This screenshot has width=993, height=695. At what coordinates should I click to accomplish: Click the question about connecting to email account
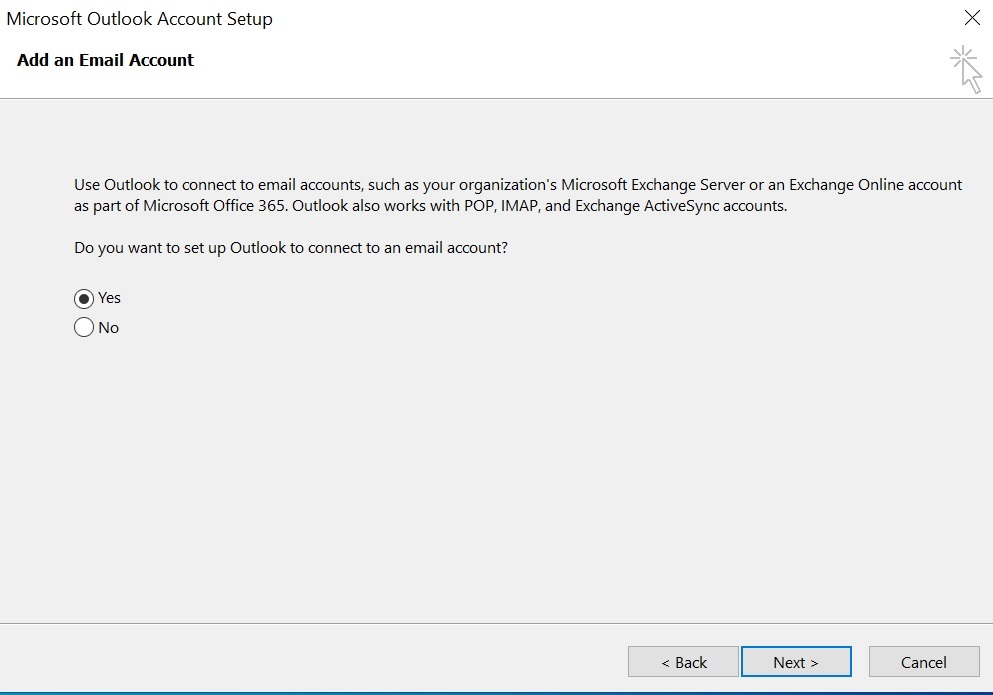click(x=291, y=248)
